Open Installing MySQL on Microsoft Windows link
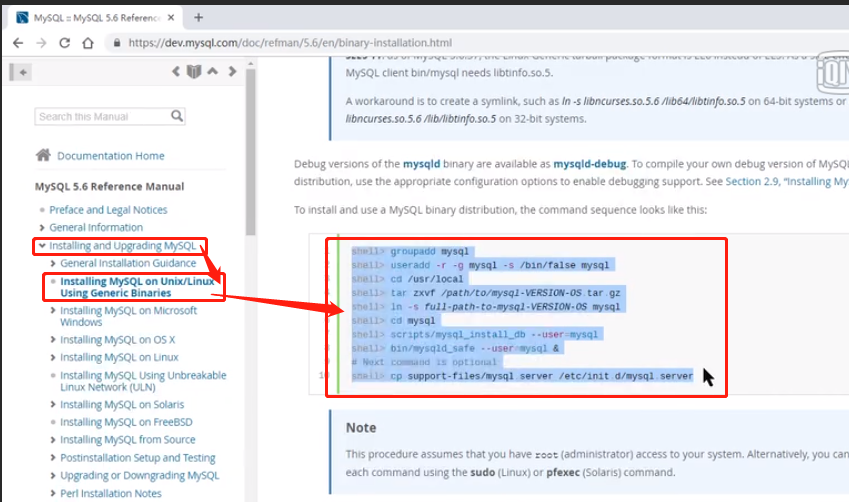 [x=128, y=316]
